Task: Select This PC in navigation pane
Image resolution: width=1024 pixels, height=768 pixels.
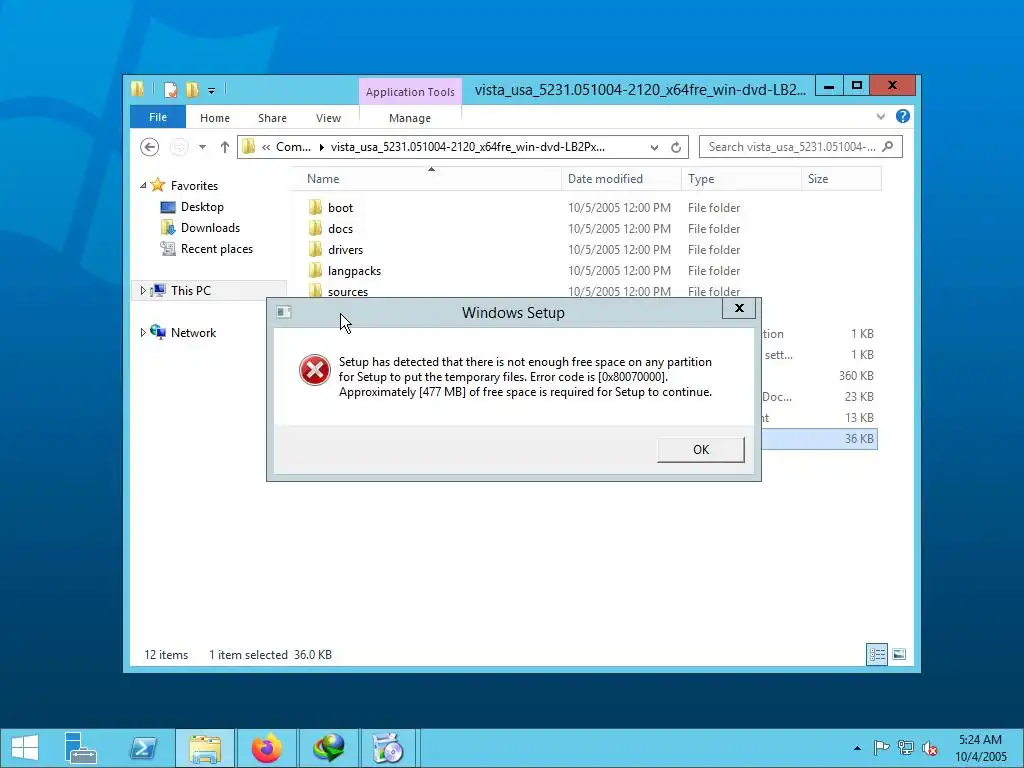Action: pos(191,291)
